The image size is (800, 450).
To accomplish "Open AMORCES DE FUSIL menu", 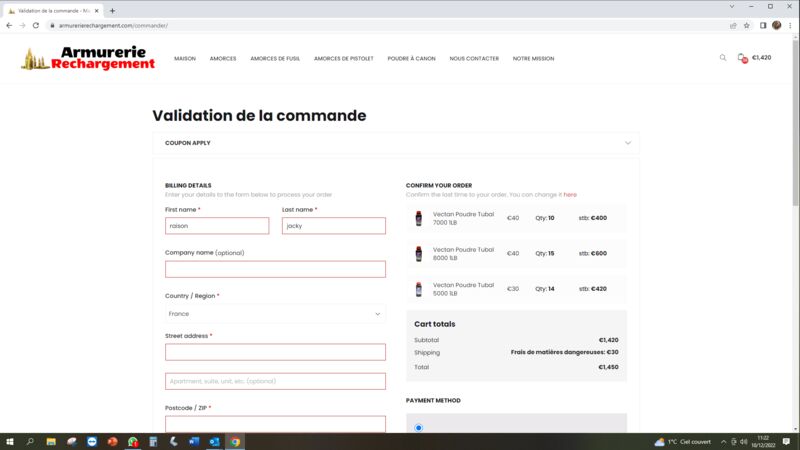I will pos(275,59).
